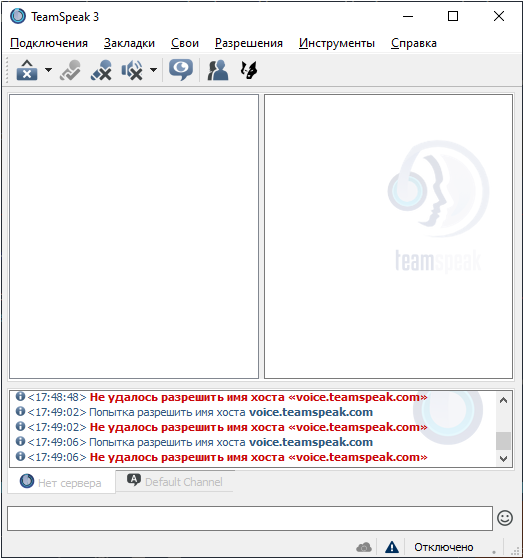This screenshot has width=524, height=559.
Task: Click the 17:49:02 Попытка разрешить log line
Action: tap(194, 412)
